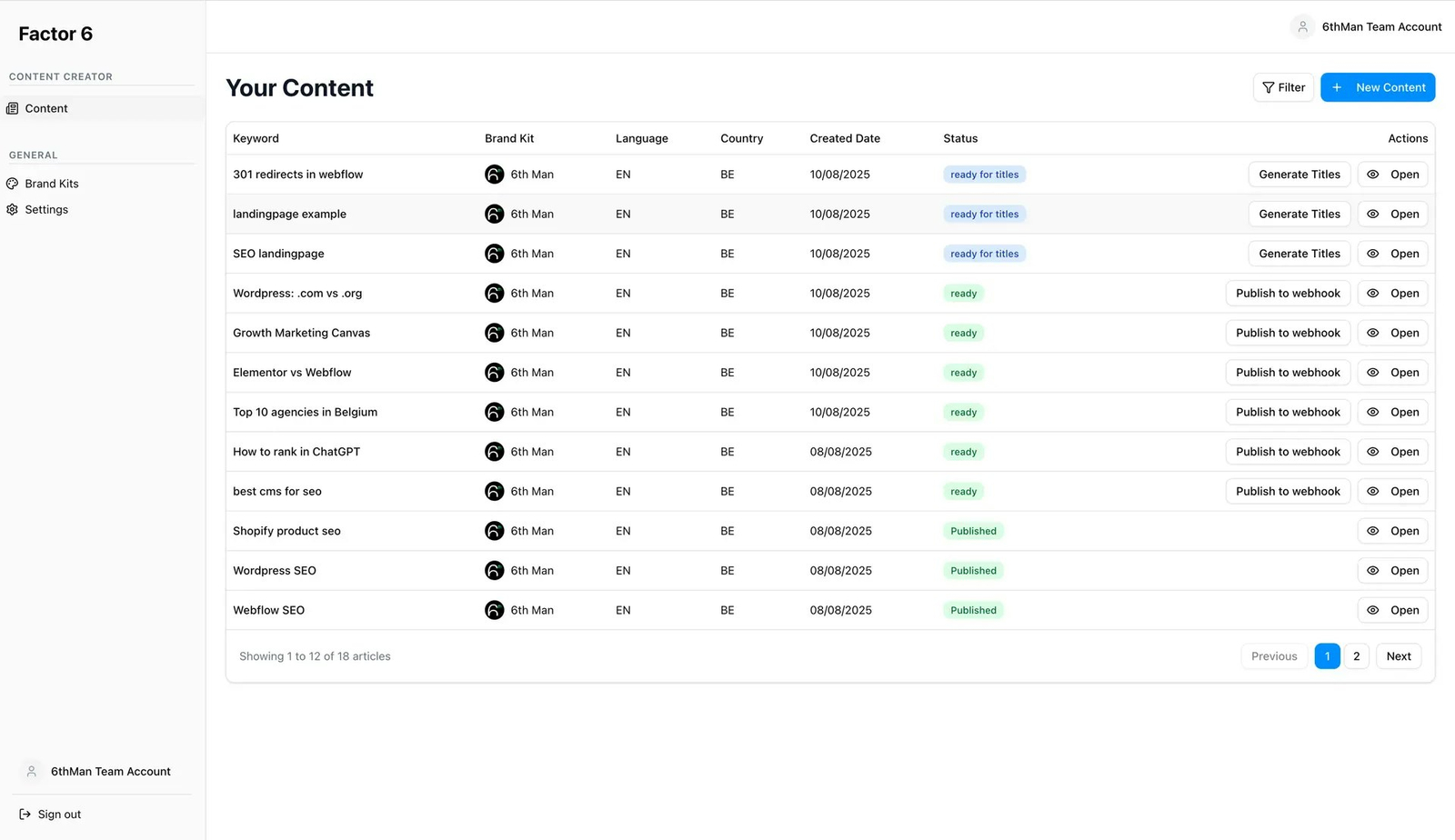Click 6th Man brand logo in How to rank in ChatGPT row
The width and height of the screenshot is (1455, 840).
click(x=495, y=452)
